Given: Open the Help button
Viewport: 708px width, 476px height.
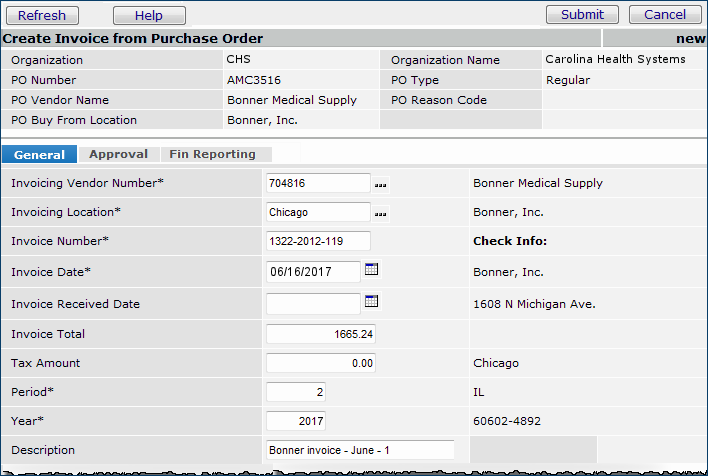Looking at the screenshot, I should (149, 15).
